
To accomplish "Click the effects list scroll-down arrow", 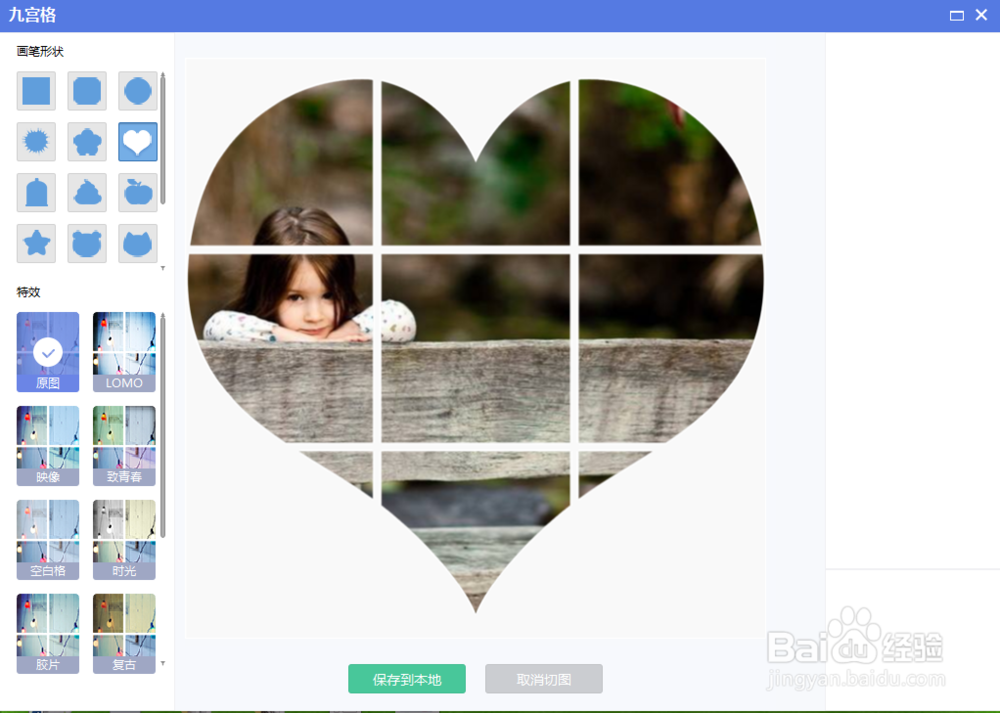I will tap(163, 664).
